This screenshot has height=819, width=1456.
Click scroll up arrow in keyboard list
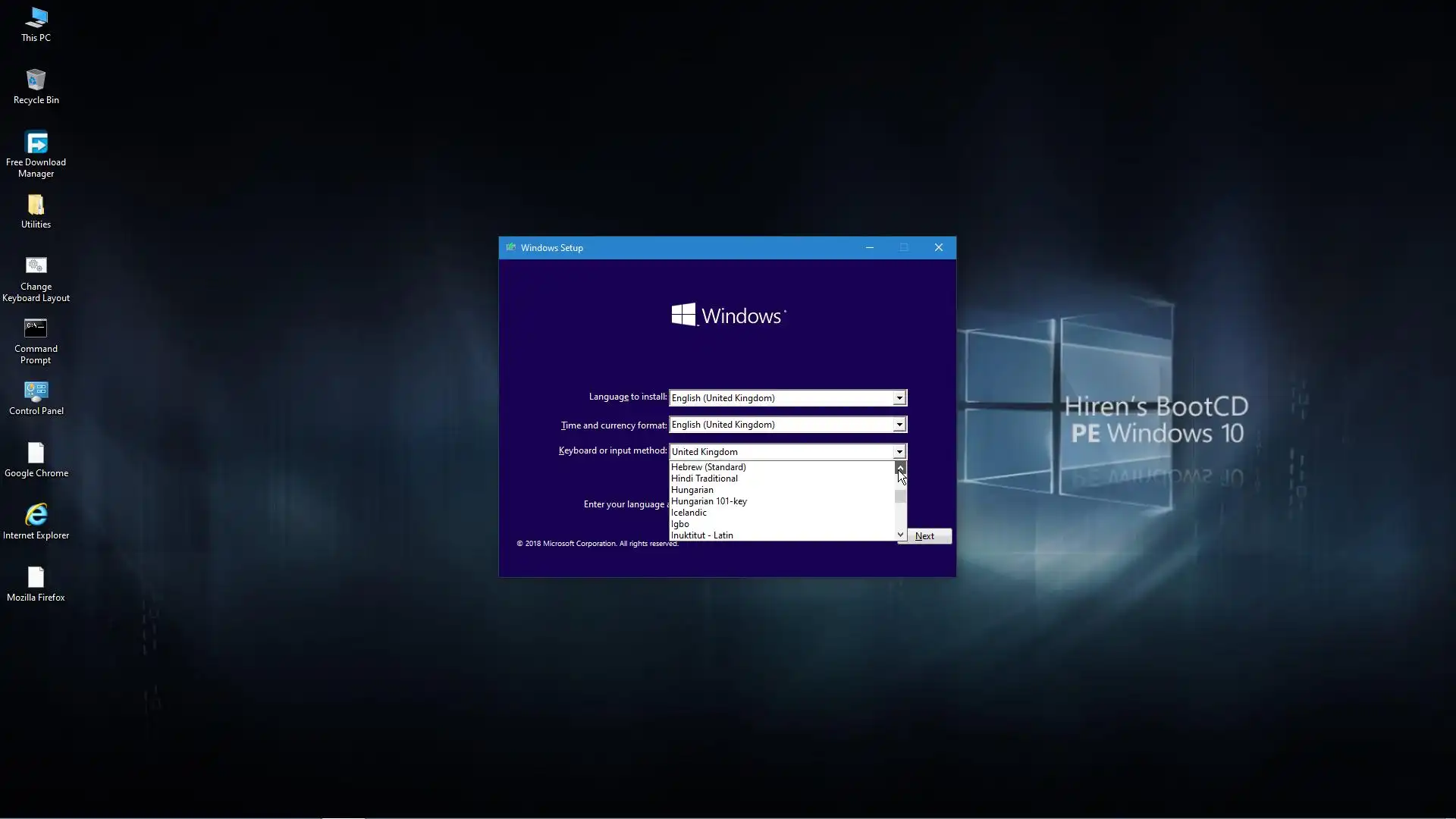(x=900, y=467)
